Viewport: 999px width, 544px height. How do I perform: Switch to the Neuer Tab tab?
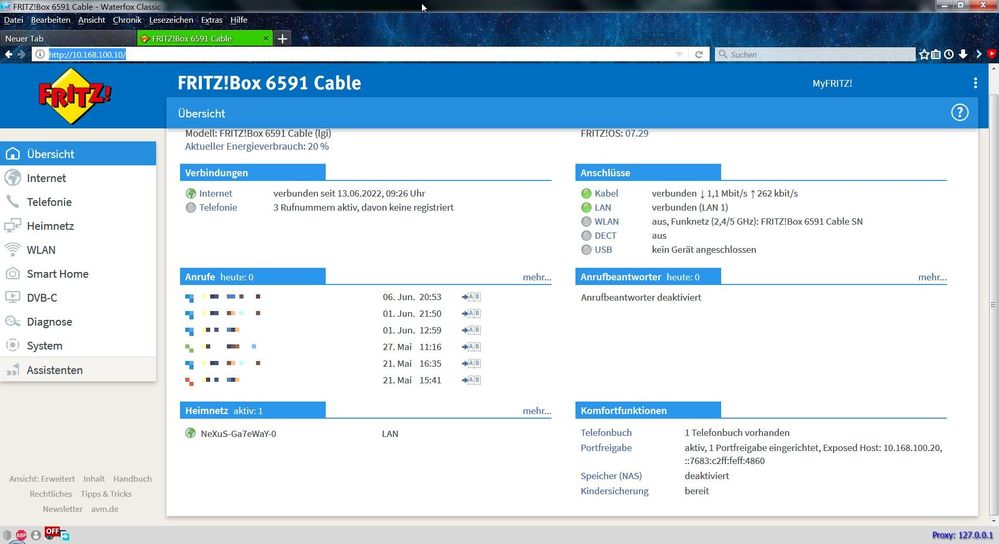pos(68,38)
